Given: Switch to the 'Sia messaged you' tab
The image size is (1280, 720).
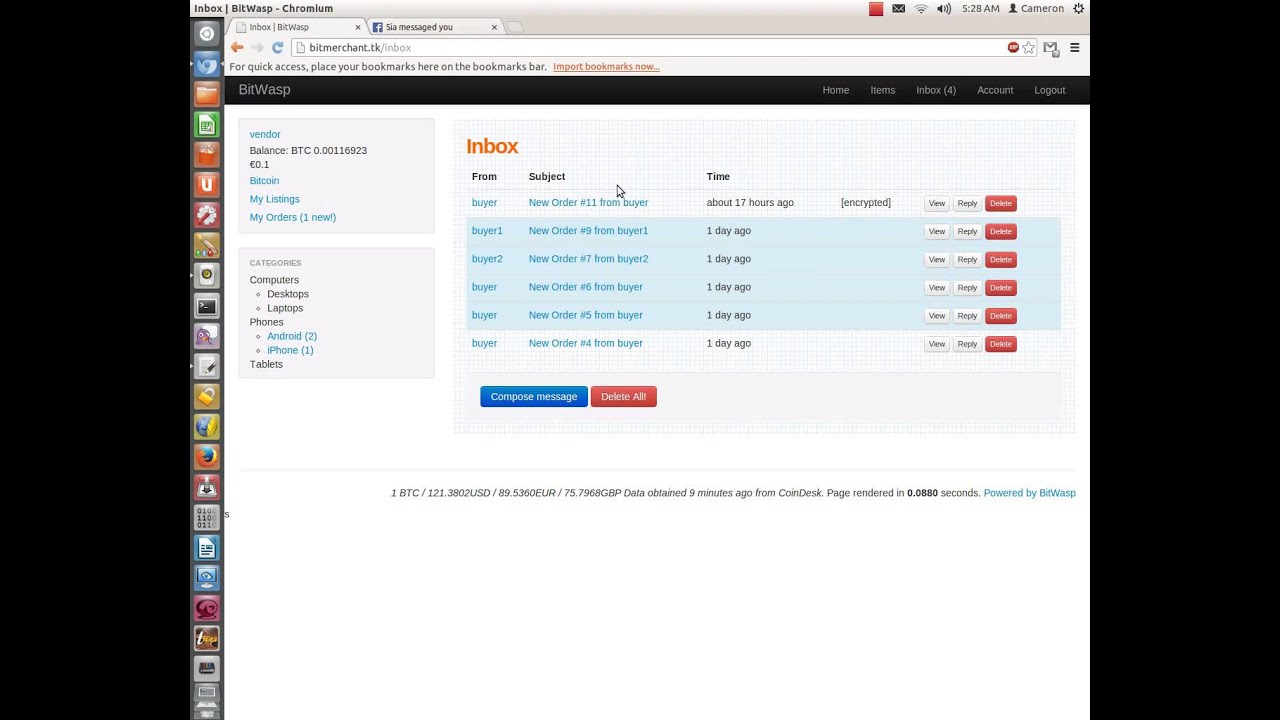Looking at the screenshot, I should [x=432, y=27].
